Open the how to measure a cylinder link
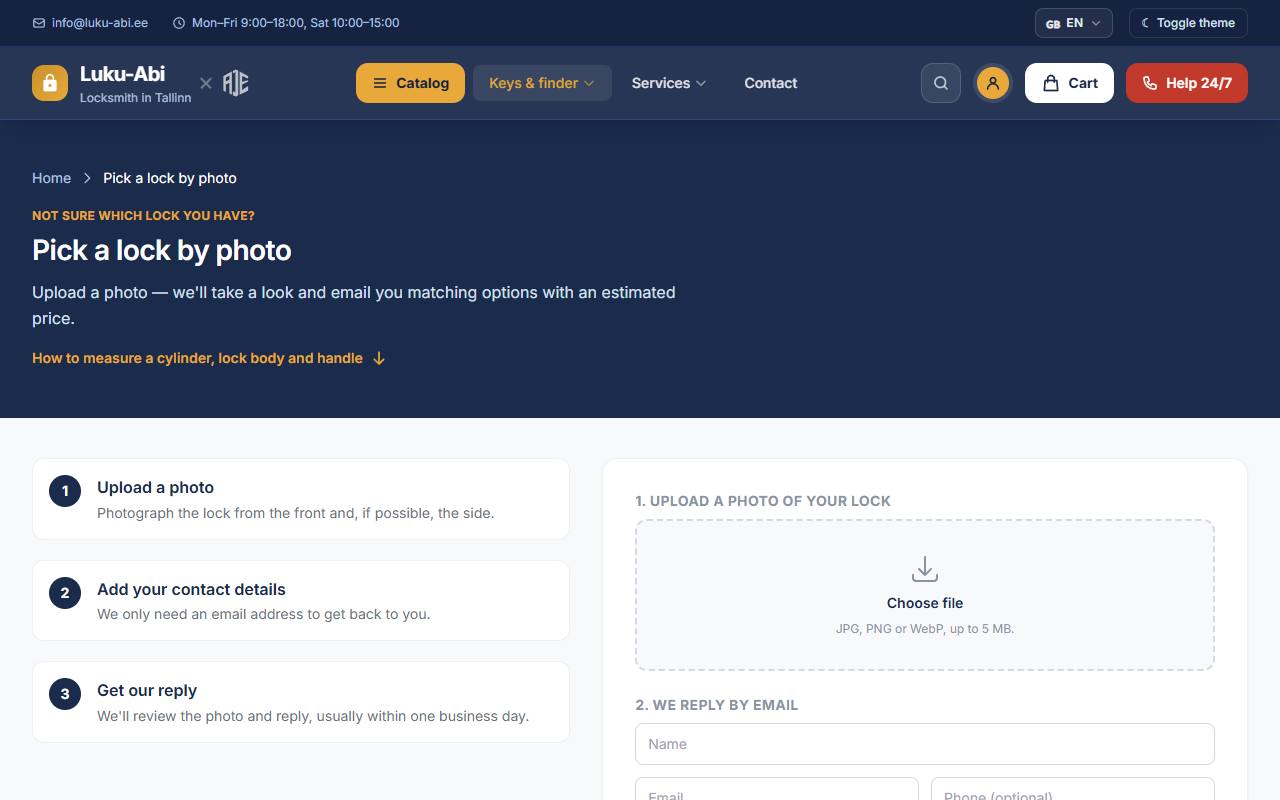The width and height of the screenshot is (1280, 800). (208, 358)
